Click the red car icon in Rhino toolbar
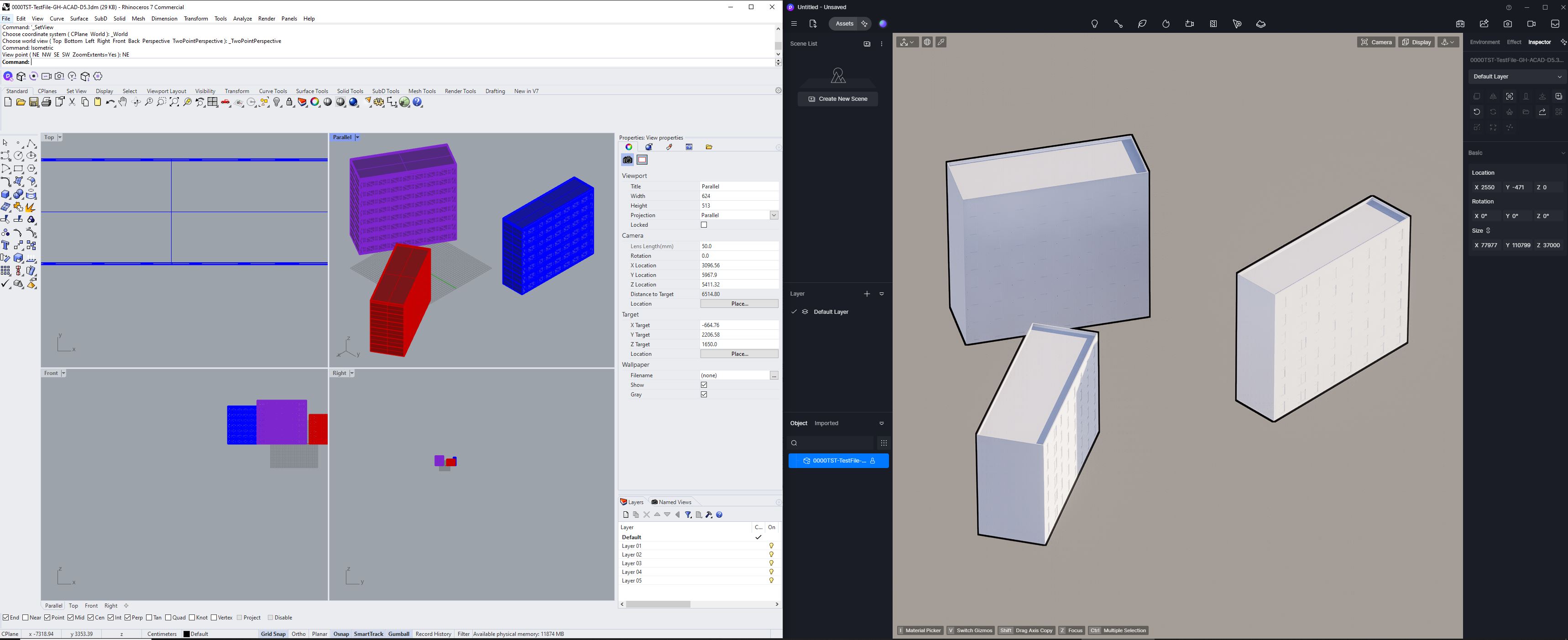The height and width of the screenshot is (640, 1568). (x=226, y=102)
